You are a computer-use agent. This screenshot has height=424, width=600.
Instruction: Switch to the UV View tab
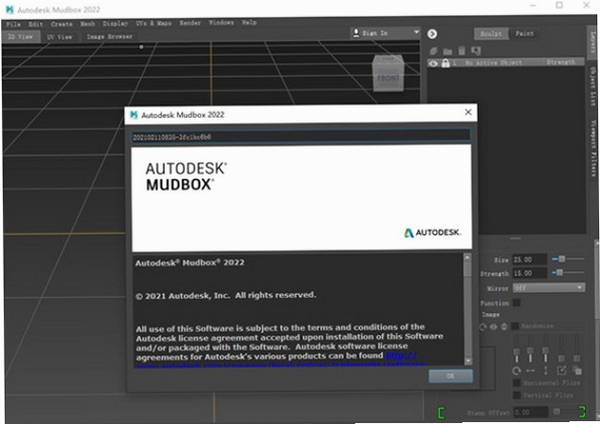(x=59, y=37)
